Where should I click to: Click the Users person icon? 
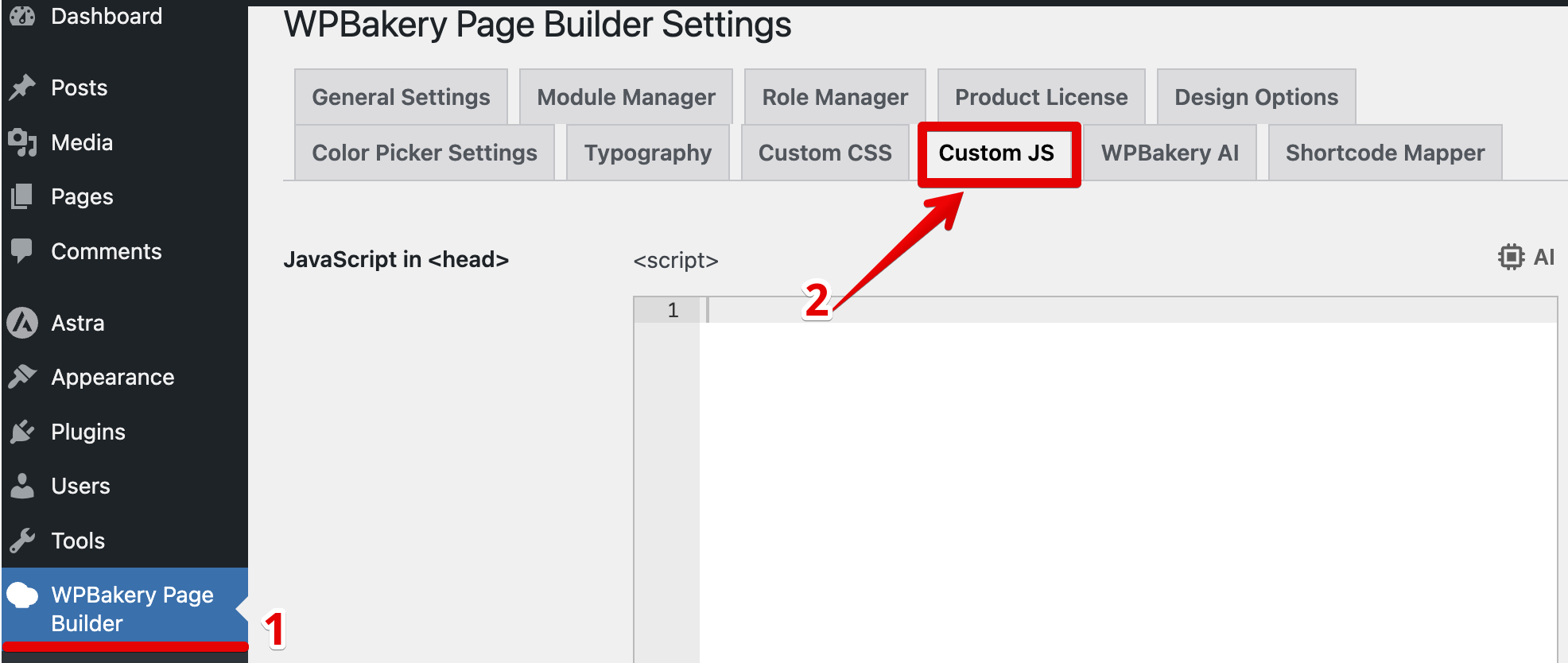pyautogui.click(x=22, y=486)
